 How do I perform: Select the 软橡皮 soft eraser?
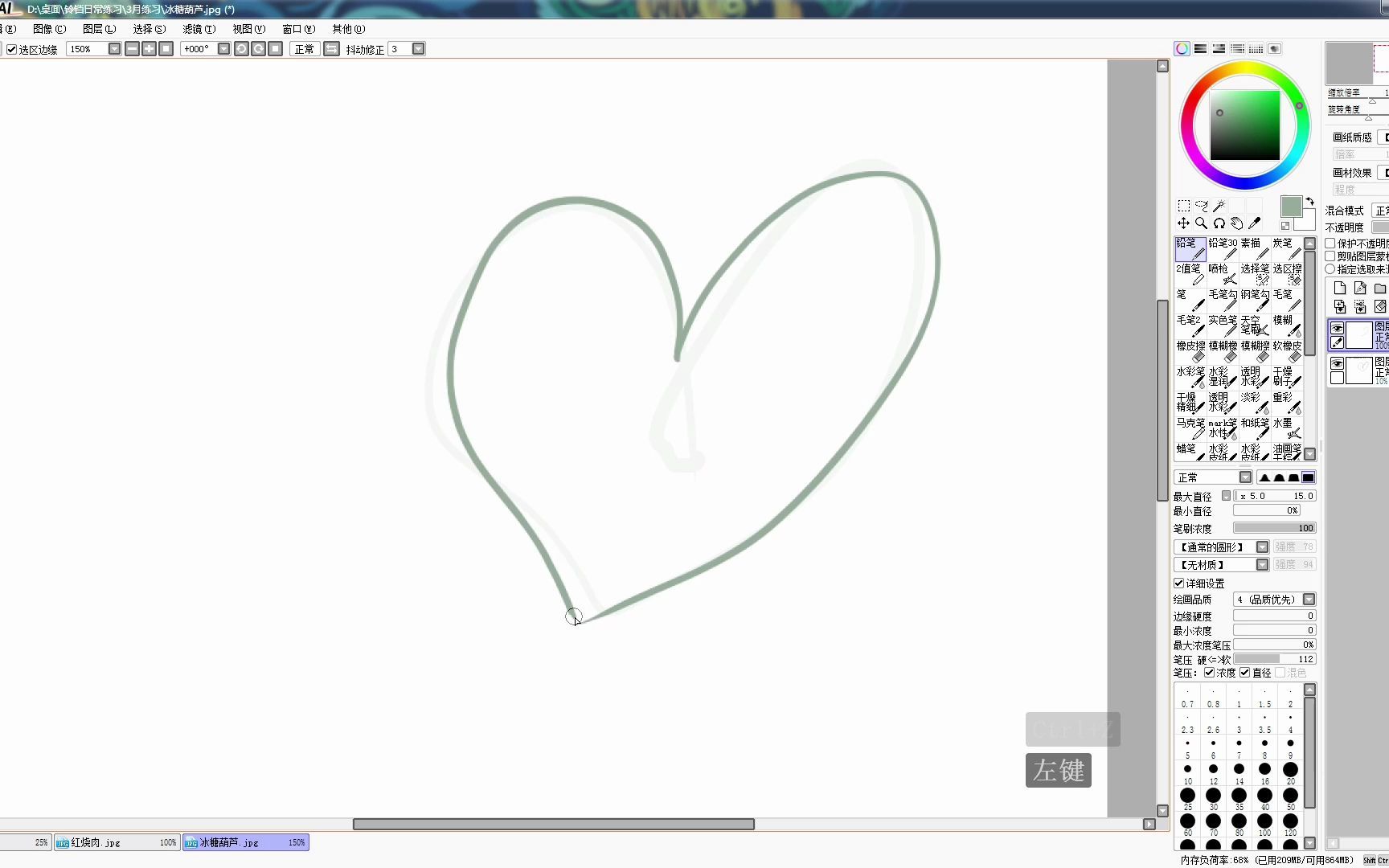(x=1287, y=352)
